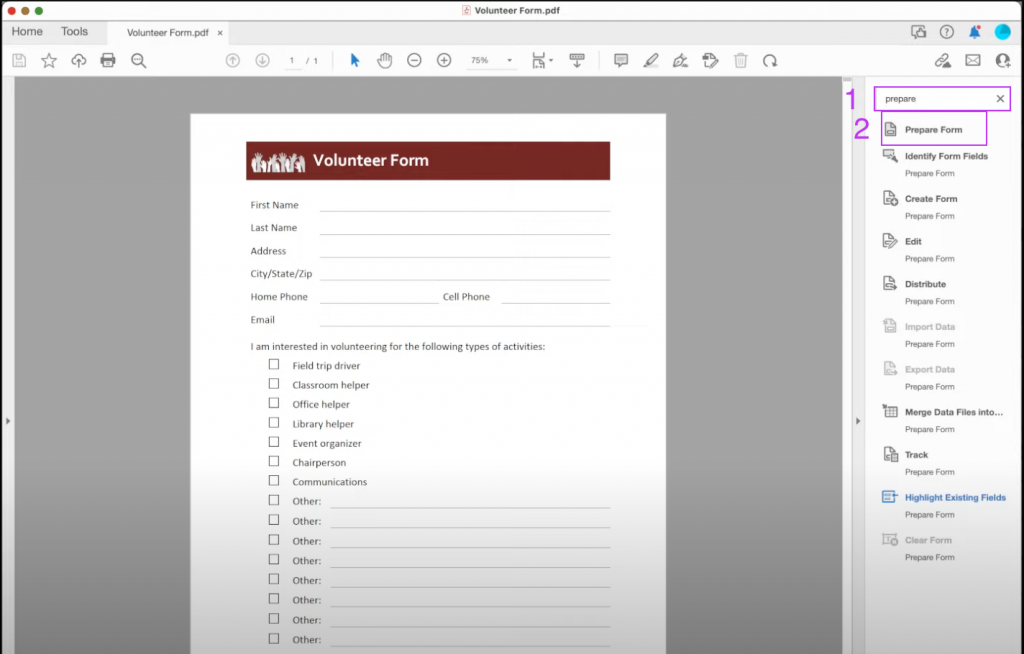Check the Field trip driver checkbox
This screenshot has width=1024, height=654.
[274, 364]
